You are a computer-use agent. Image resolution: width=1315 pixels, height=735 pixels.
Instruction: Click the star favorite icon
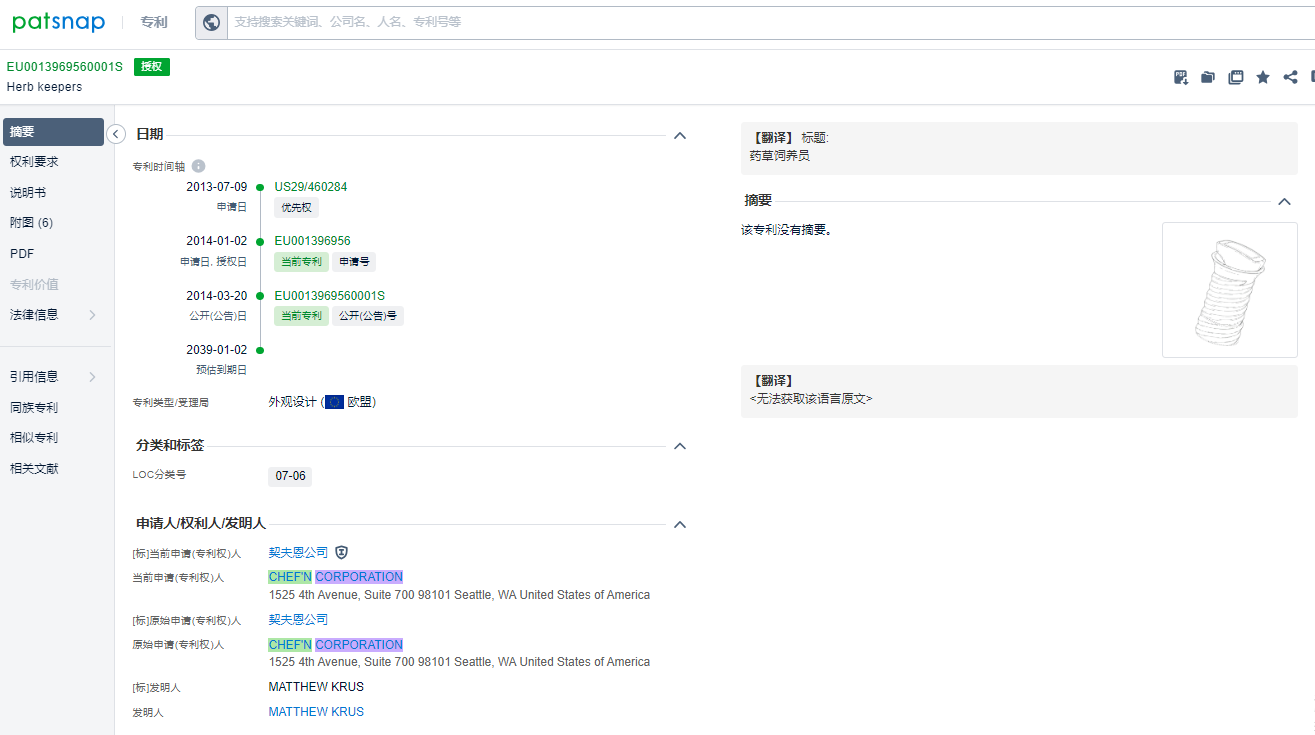(1263, 77)
